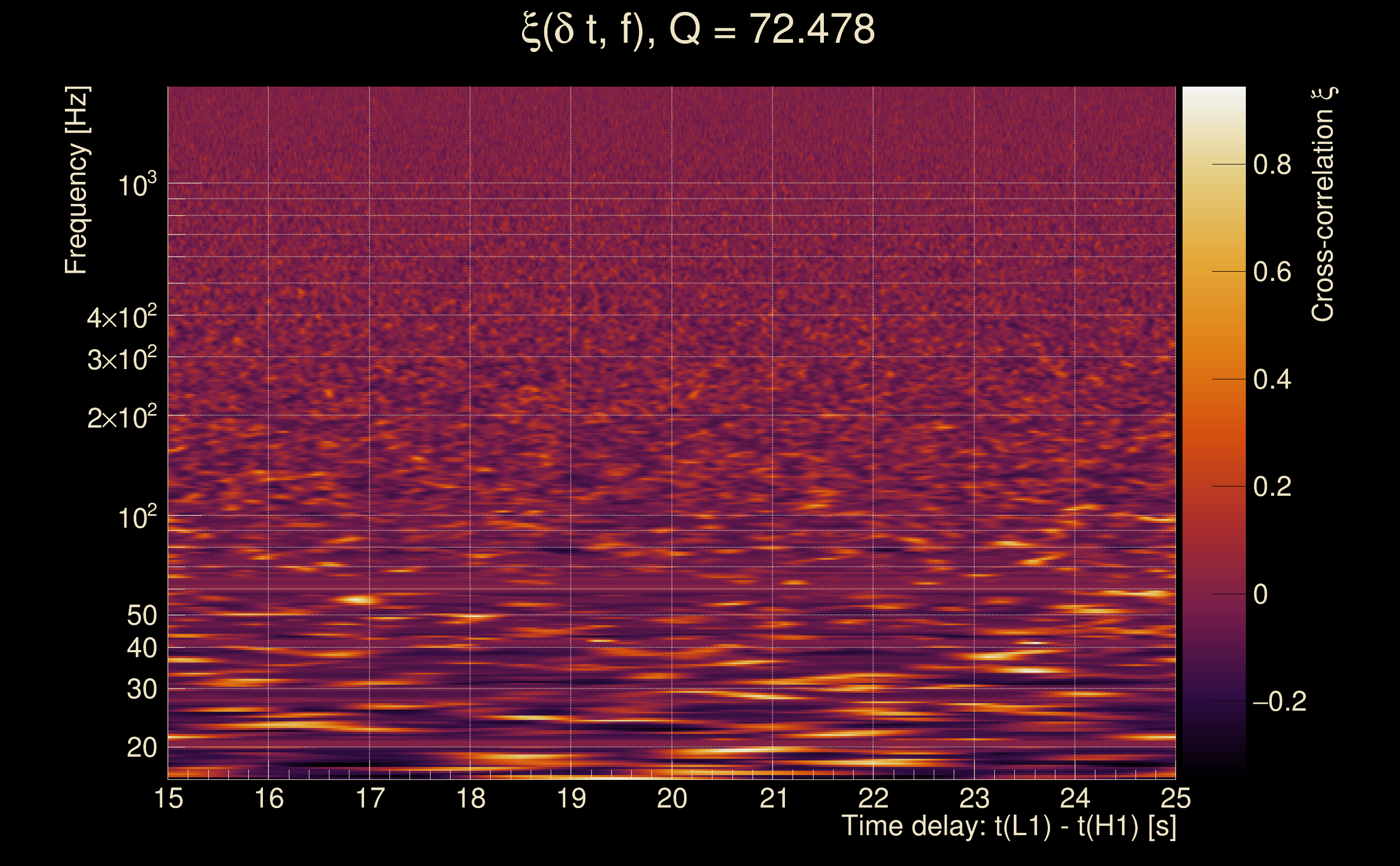1400x866 pixels.
Task: Click the 23 tick on time axis
Action: point(974,798)
